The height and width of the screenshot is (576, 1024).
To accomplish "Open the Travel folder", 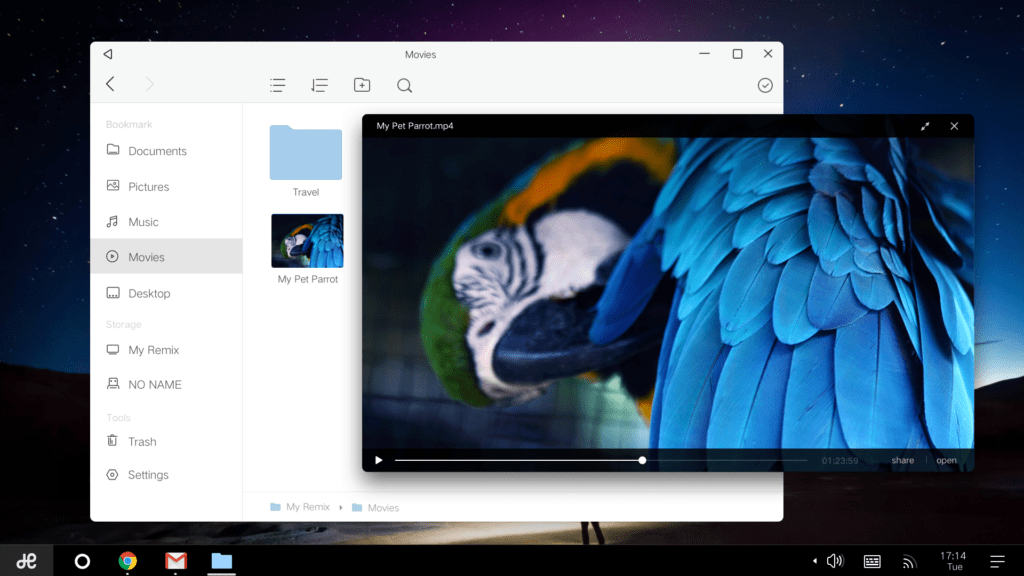I will coord(306,161).
